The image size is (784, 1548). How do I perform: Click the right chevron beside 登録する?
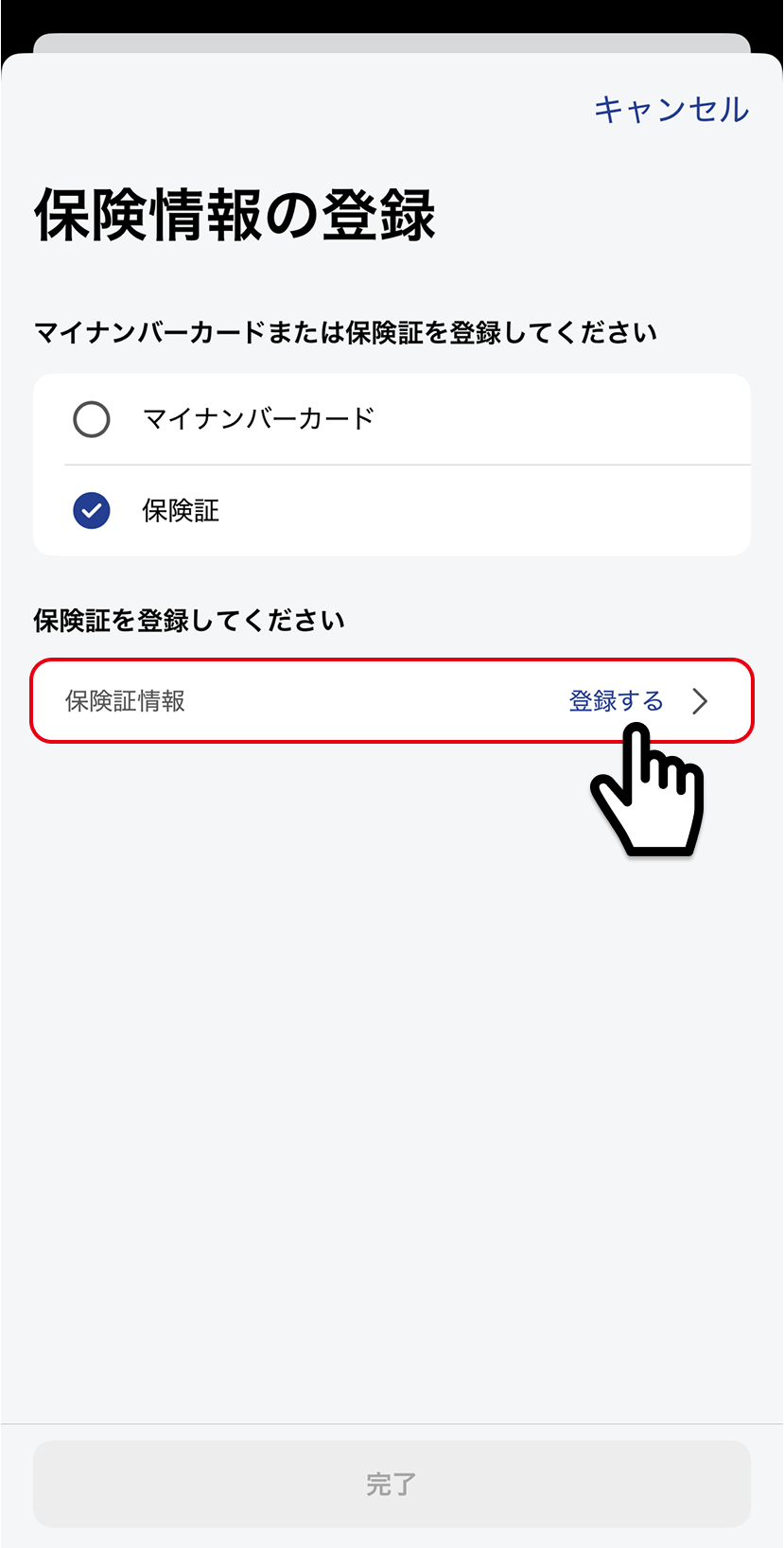pyautogui.click(x=700, y=701)
